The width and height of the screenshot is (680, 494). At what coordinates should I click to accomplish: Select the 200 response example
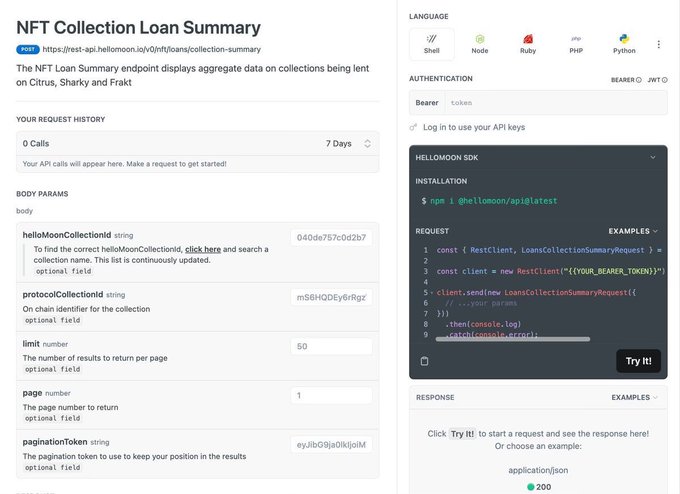(x=539, y=487)
